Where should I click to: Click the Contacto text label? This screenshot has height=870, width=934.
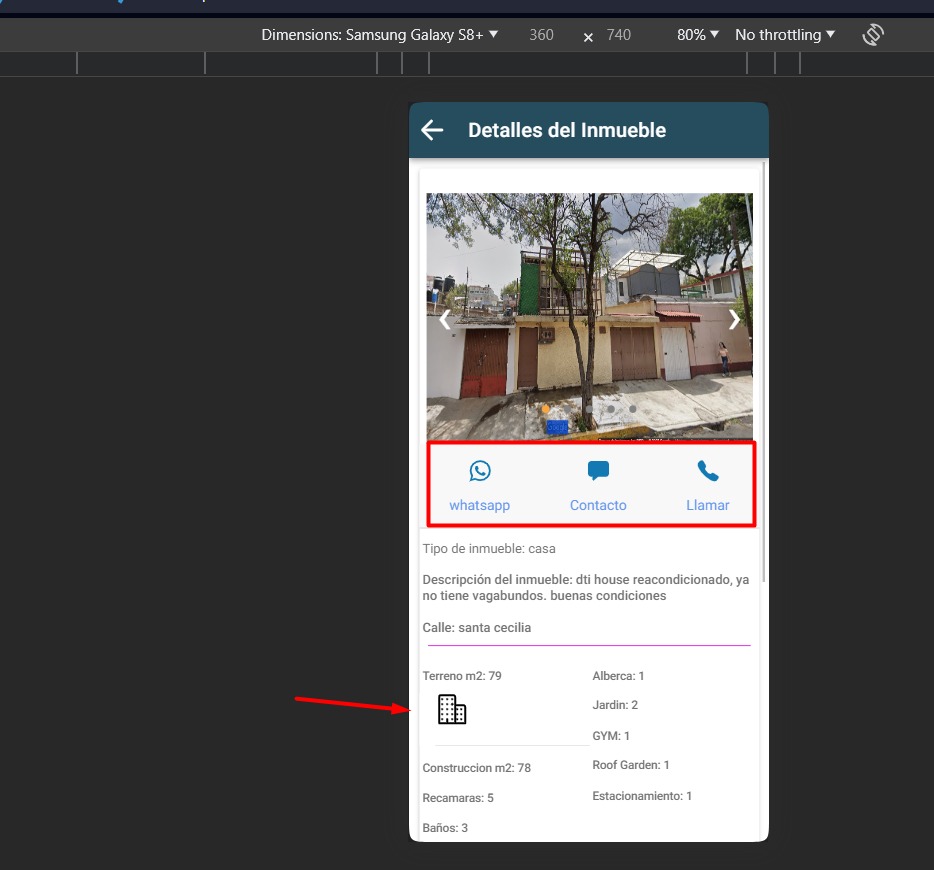598,505
